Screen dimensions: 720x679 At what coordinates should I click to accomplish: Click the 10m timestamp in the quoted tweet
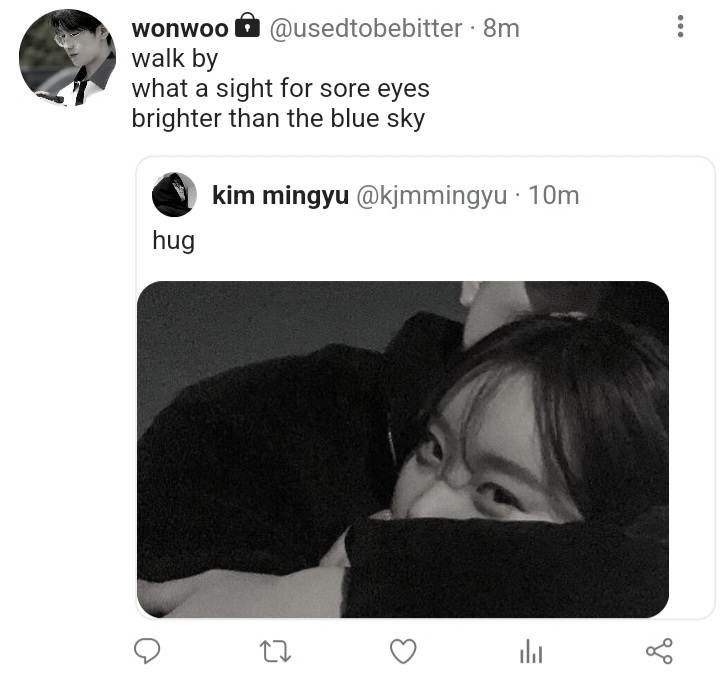tap(554, 196)
